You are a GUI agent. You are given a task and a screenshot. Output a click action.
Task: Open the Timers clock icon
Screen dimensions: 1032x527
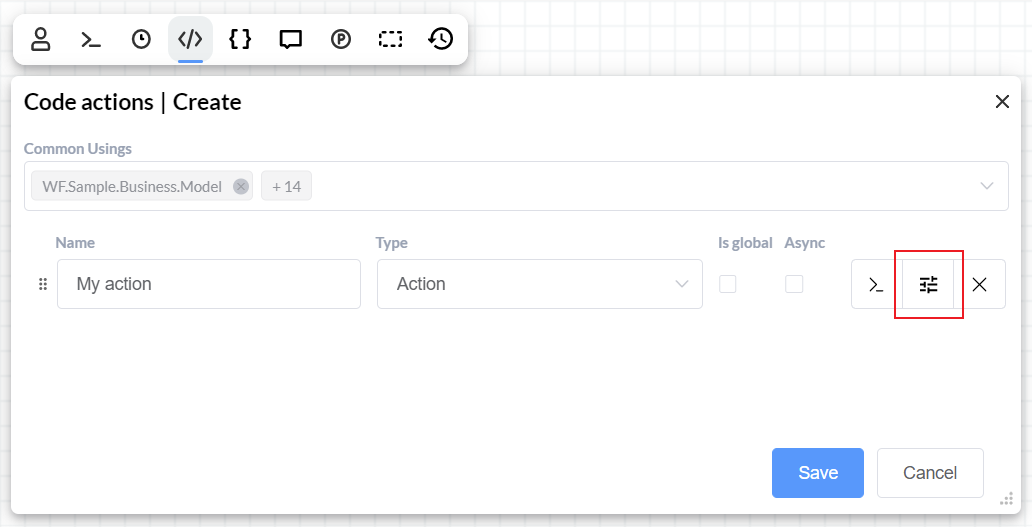[141, 39]
